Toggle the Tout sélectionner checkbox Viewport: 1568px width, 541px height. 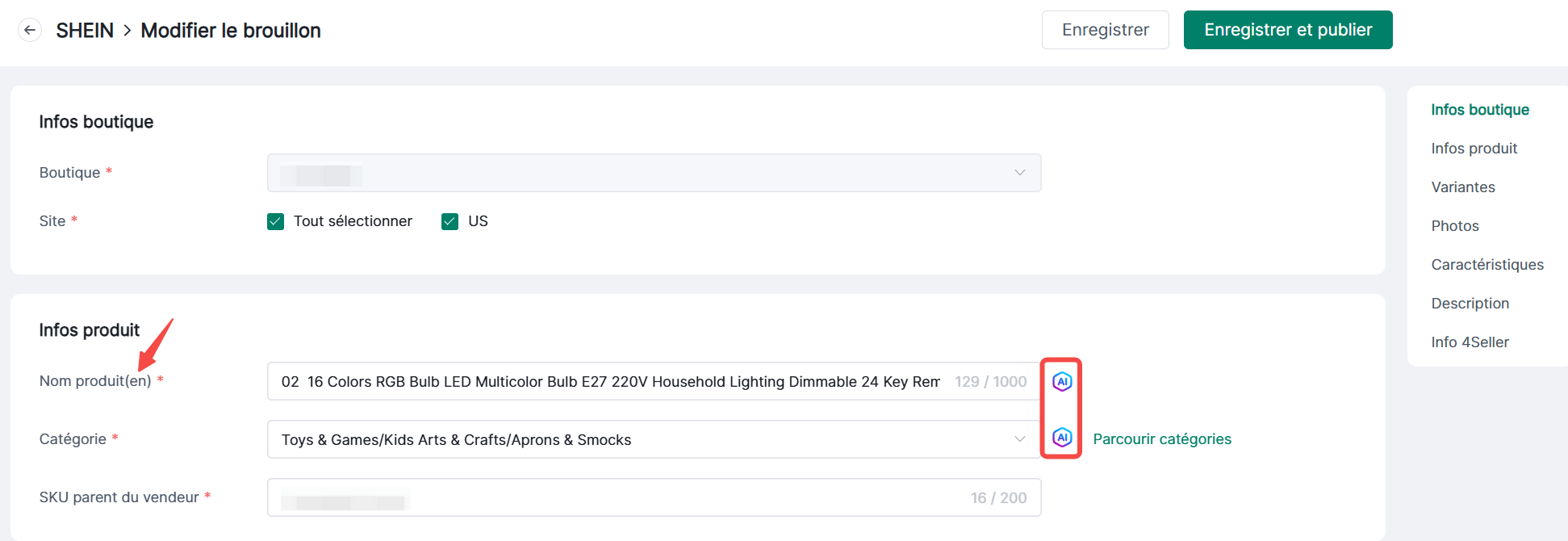276,221
